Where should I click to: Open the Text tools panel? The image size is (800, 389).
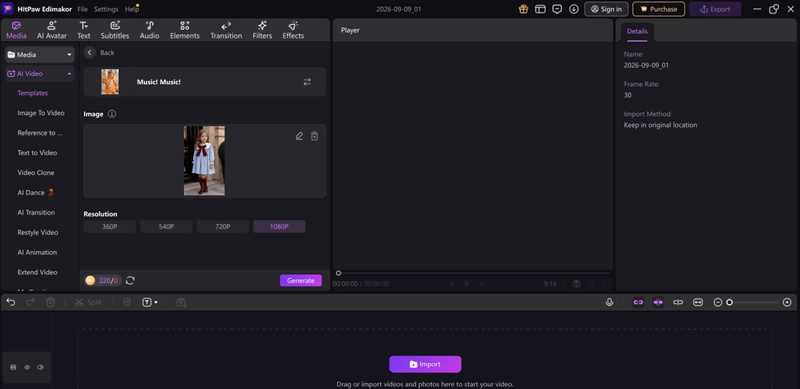84,30
